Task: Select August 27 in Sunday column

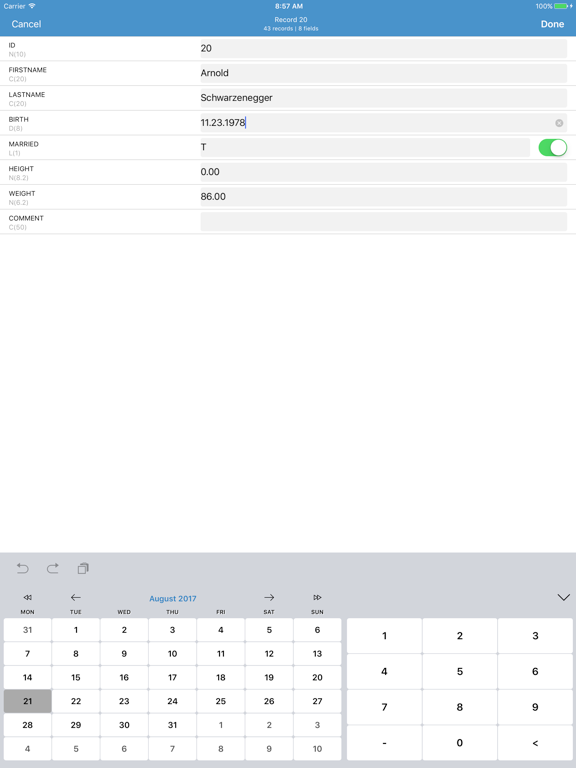Action: [x=317, y=701]
